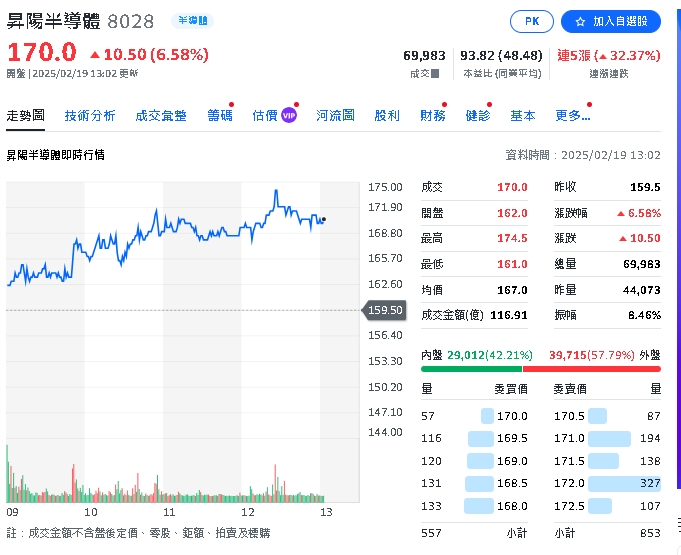
Task: Click the bid subtotal 557
Action: 431,533
